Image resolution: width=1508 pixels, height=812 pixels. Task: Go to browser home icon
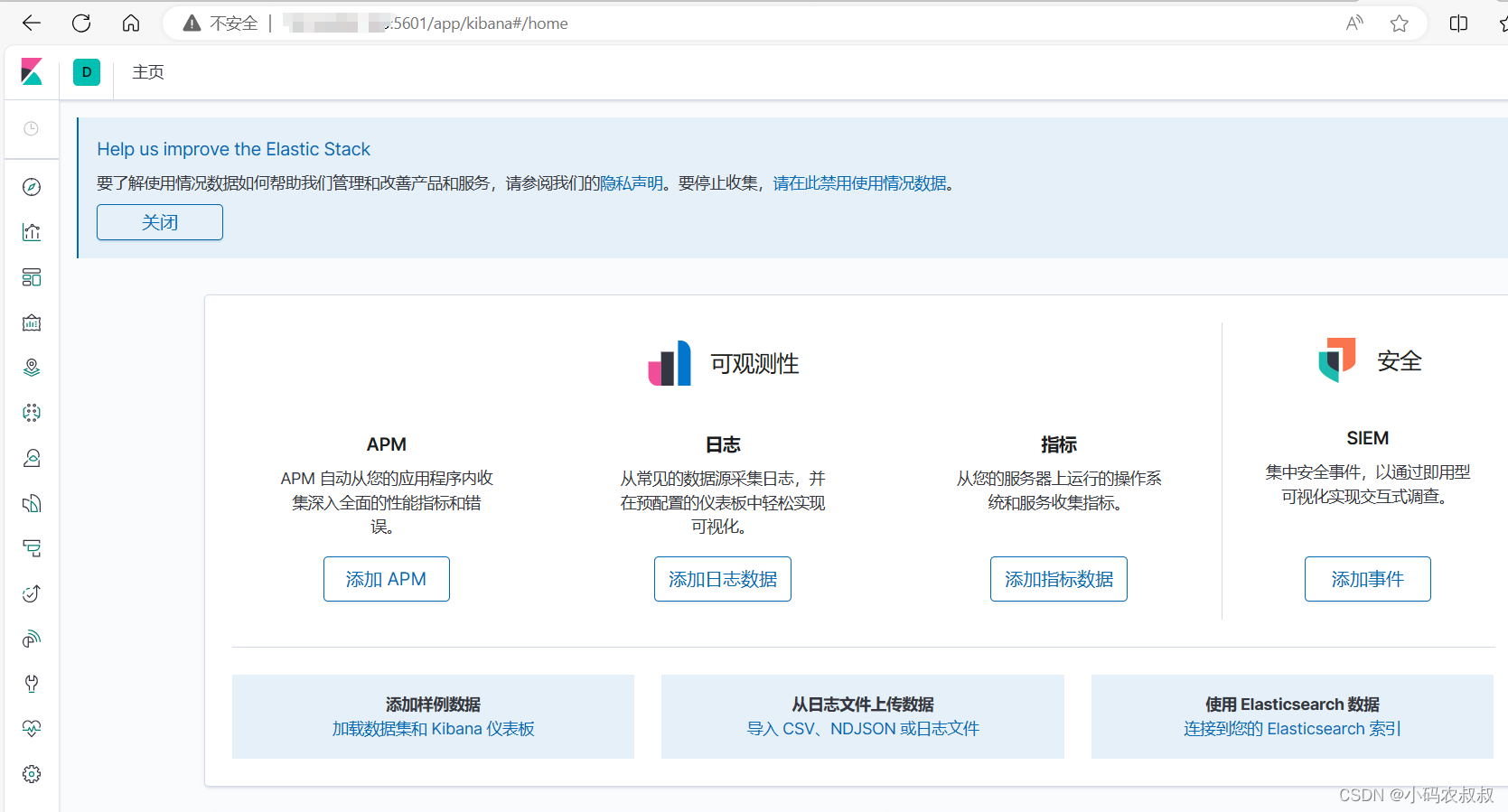[x=131, y=23]
